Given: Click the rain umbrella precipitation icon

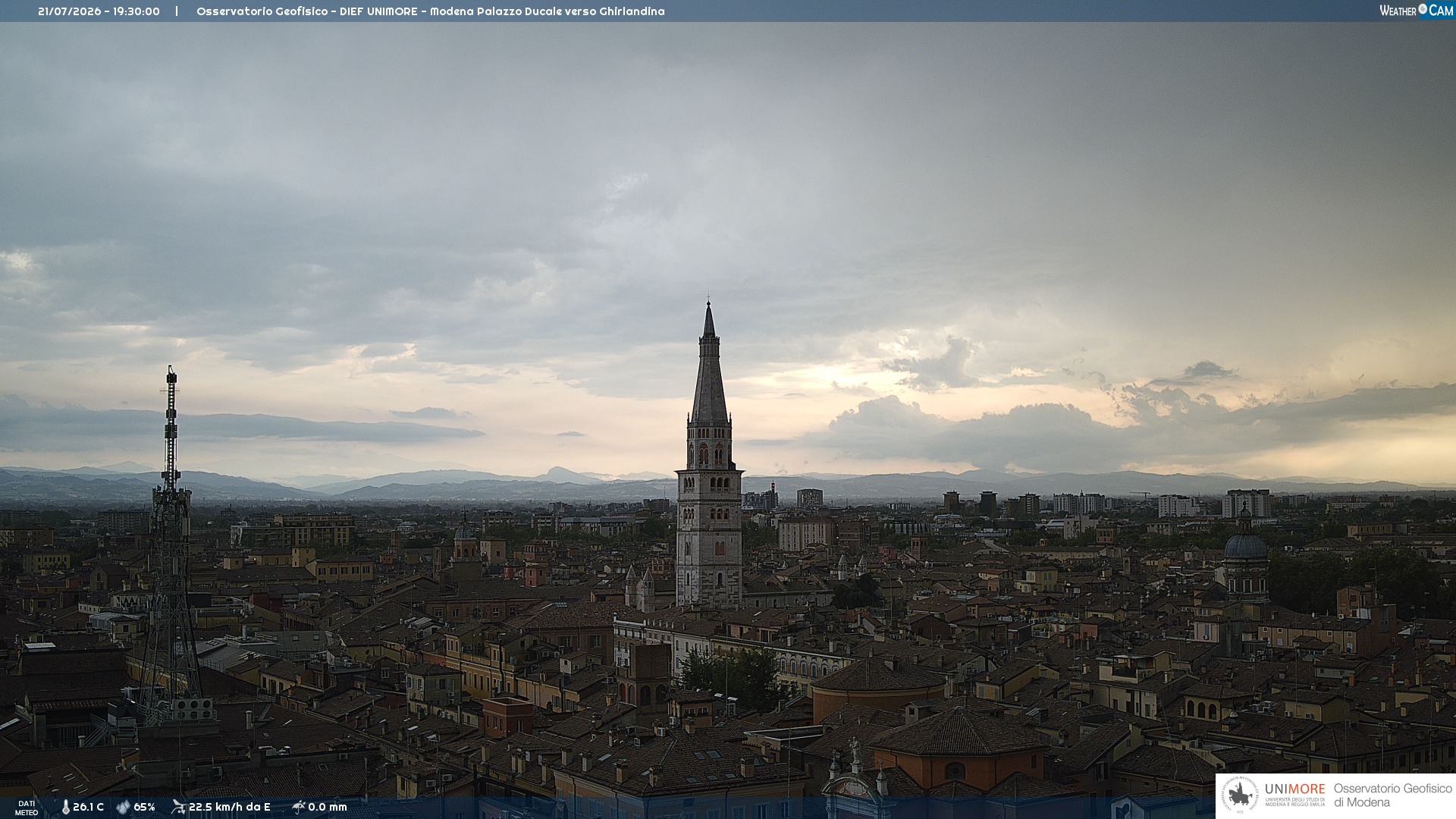Looking at the screenshot, I should pos(299,807).
